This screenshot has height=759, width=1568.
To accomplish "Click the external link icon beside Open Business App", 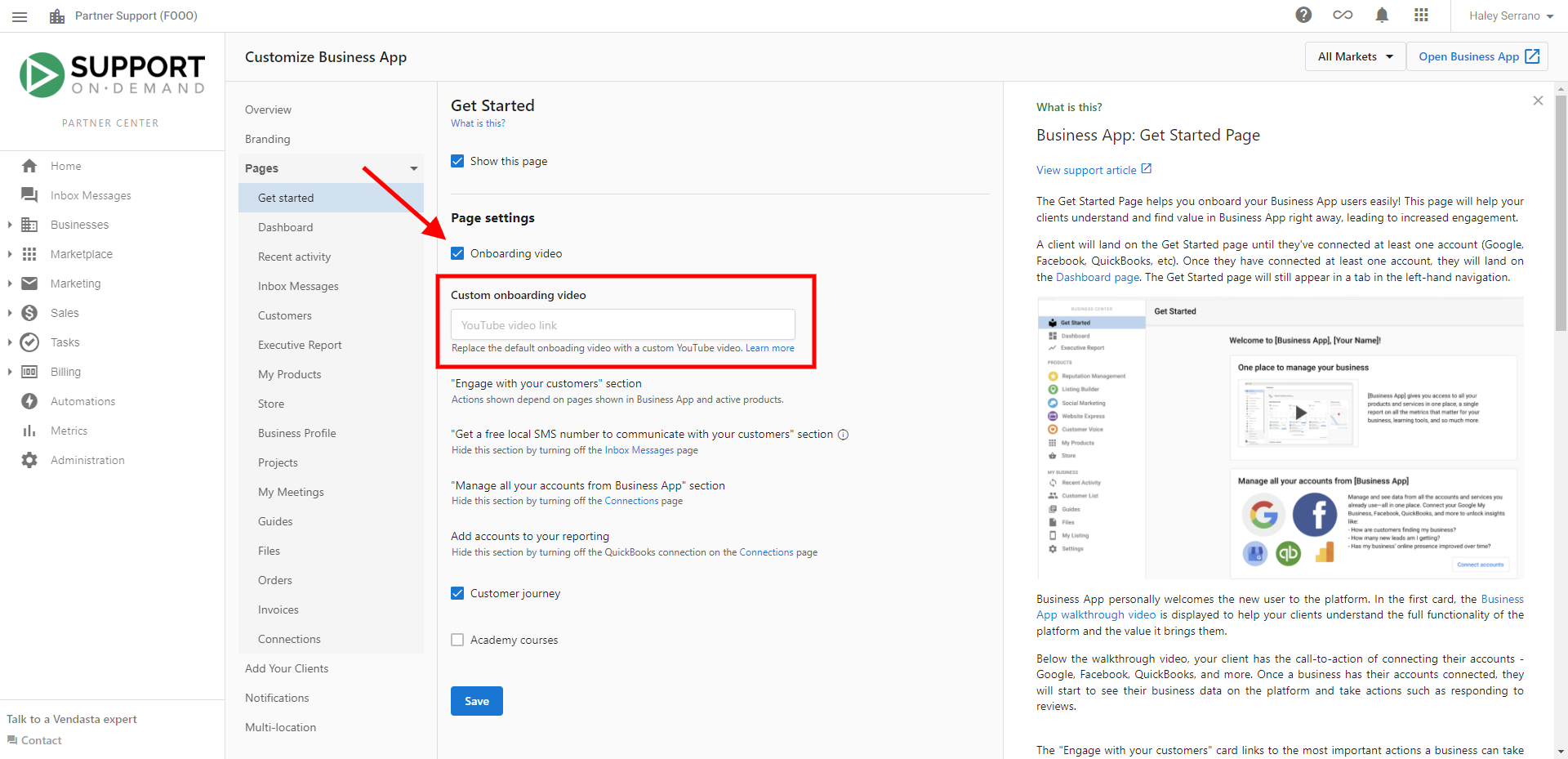I will [x=1532, y=56].
